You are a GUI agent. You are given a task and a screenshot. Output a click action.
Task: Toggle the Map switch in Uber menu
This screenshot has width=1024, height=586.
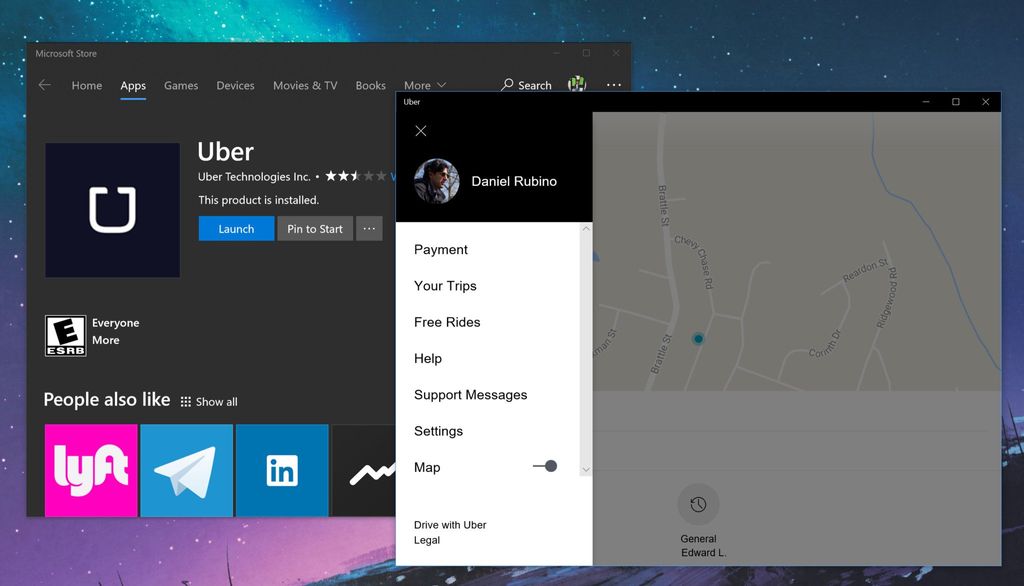[x=546, y=466]
